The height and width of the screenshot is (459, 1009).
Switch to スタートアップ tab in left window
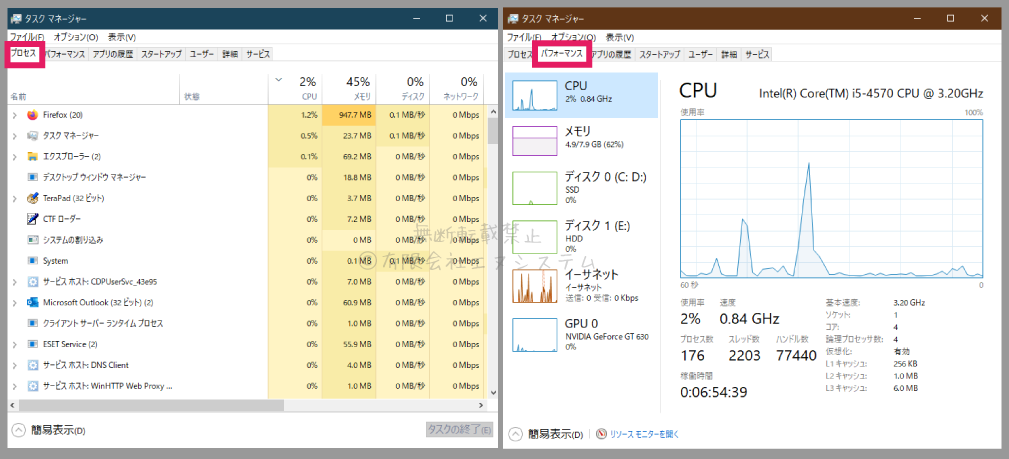point(161,55)
